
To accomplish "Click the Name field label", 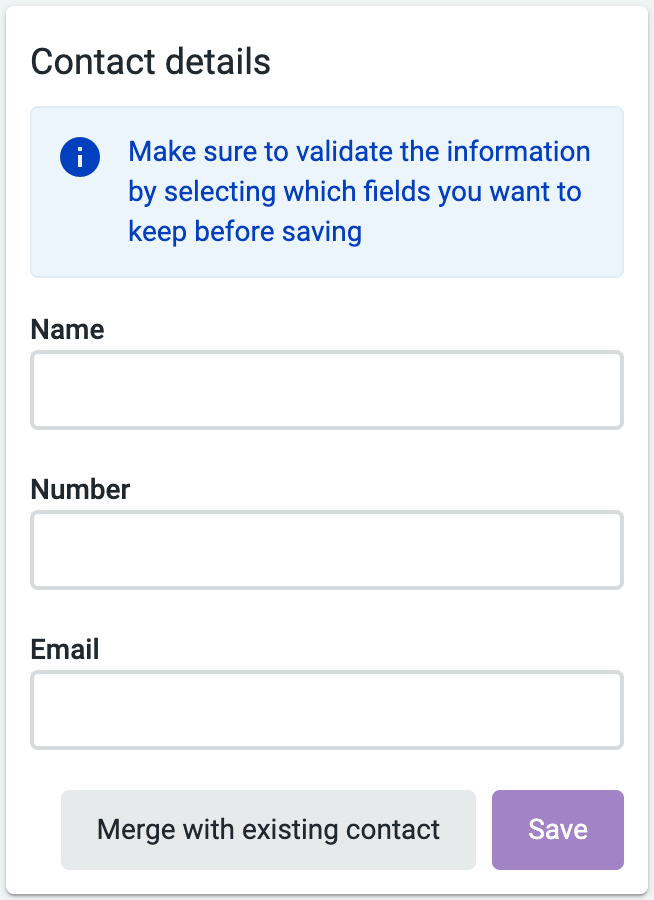I will pyautogui.click(x=67, y=329).
